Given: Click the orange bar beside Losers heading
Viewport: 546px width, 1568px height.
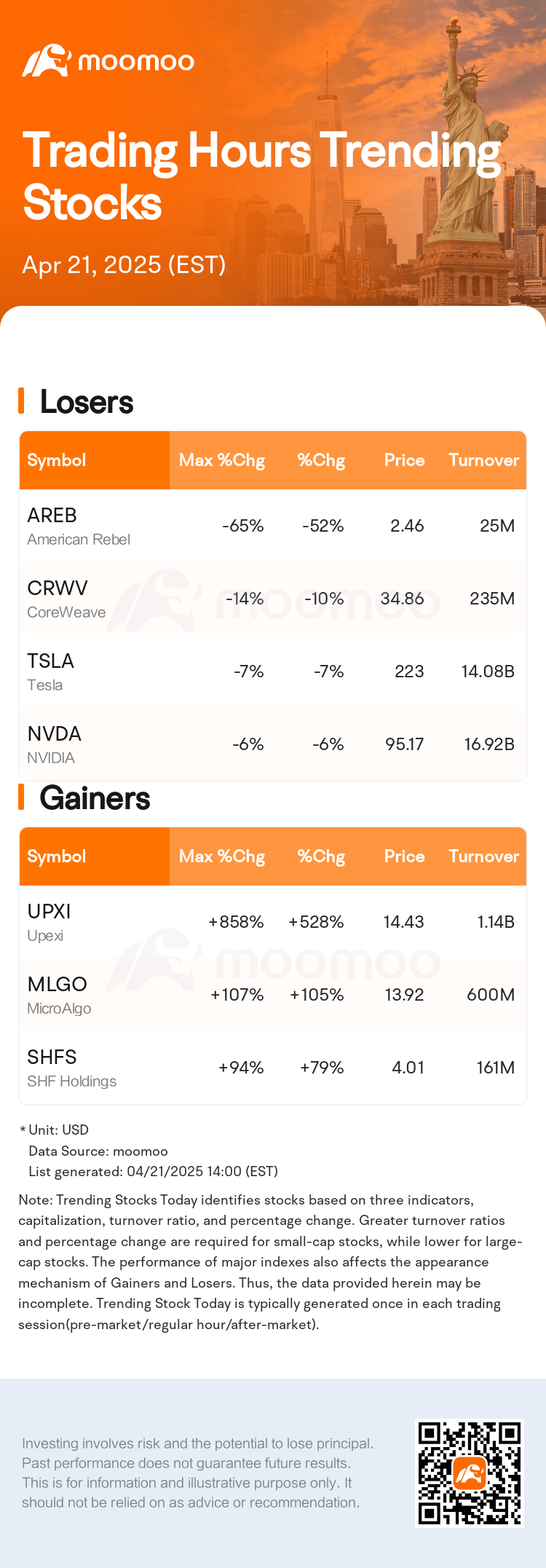Looking at the screenshot, I should [x=21, y=401].
